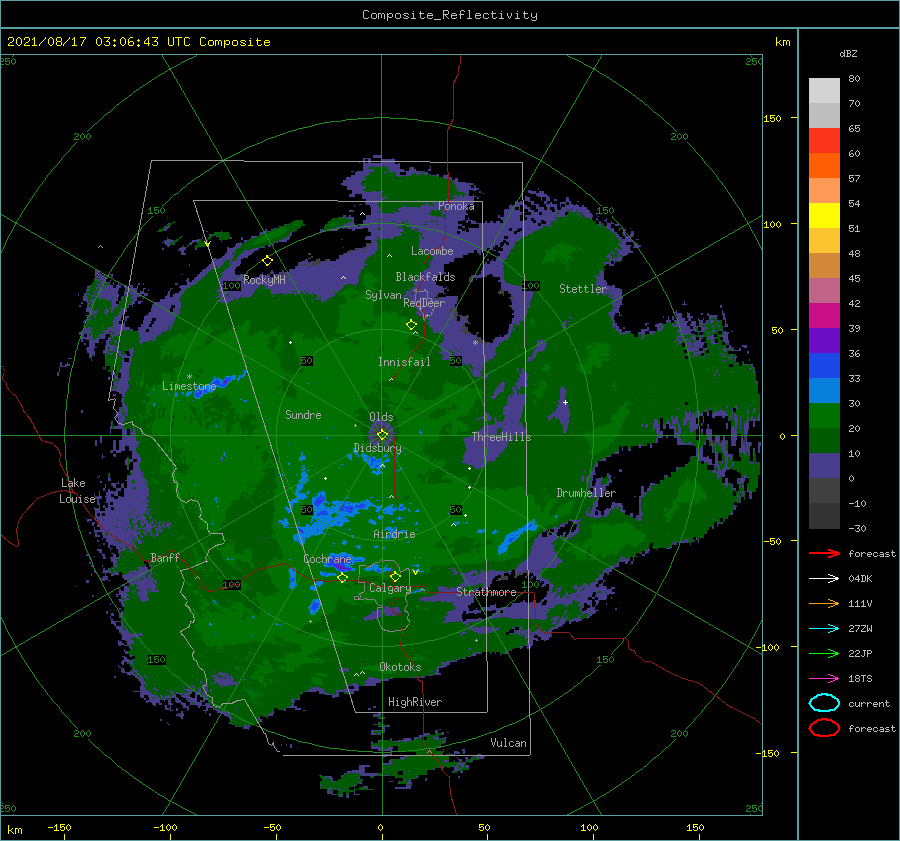Click the Calgary city label

390,588
